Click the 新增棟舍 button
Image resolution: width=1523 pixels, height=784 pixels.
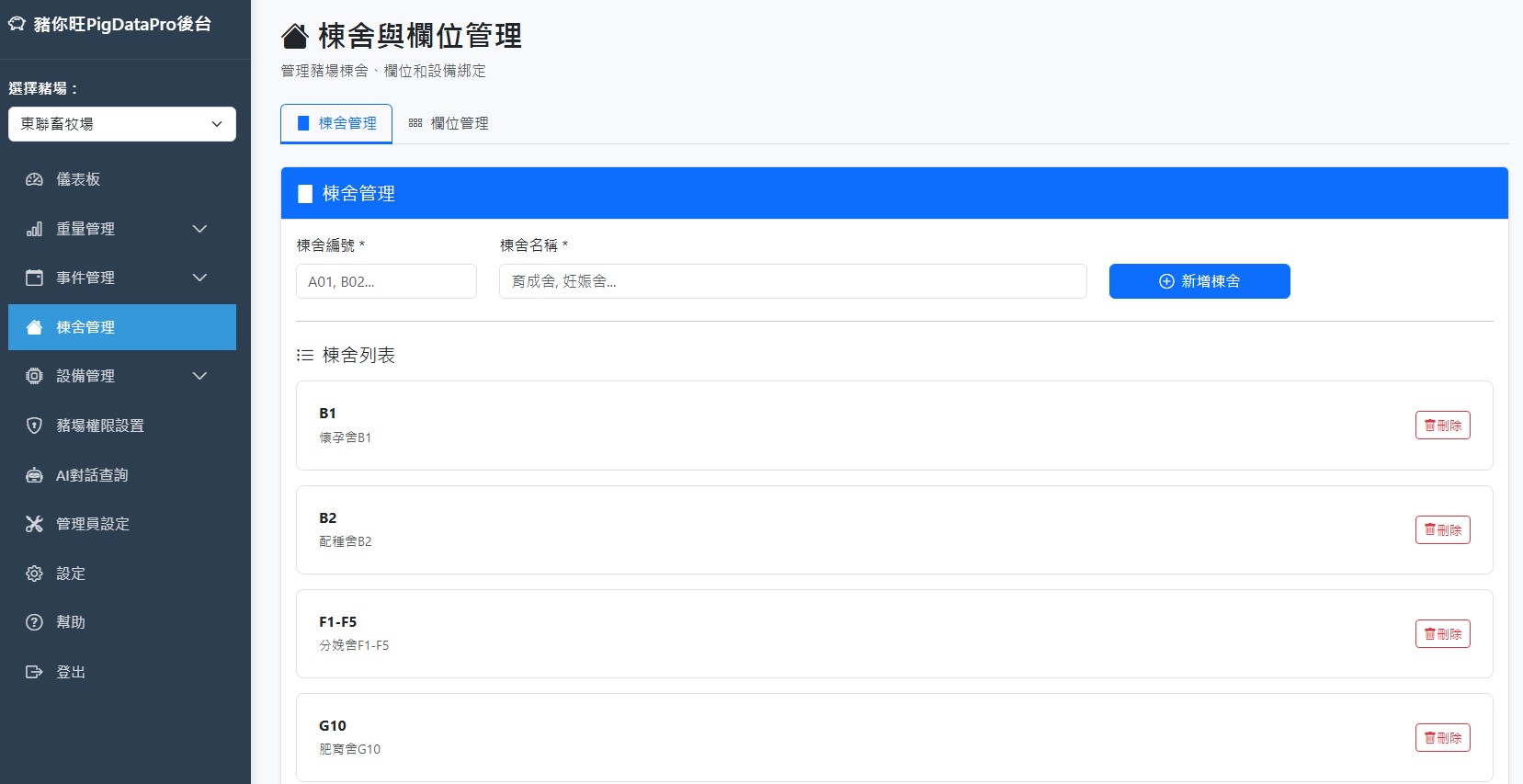click(1199, 281)
